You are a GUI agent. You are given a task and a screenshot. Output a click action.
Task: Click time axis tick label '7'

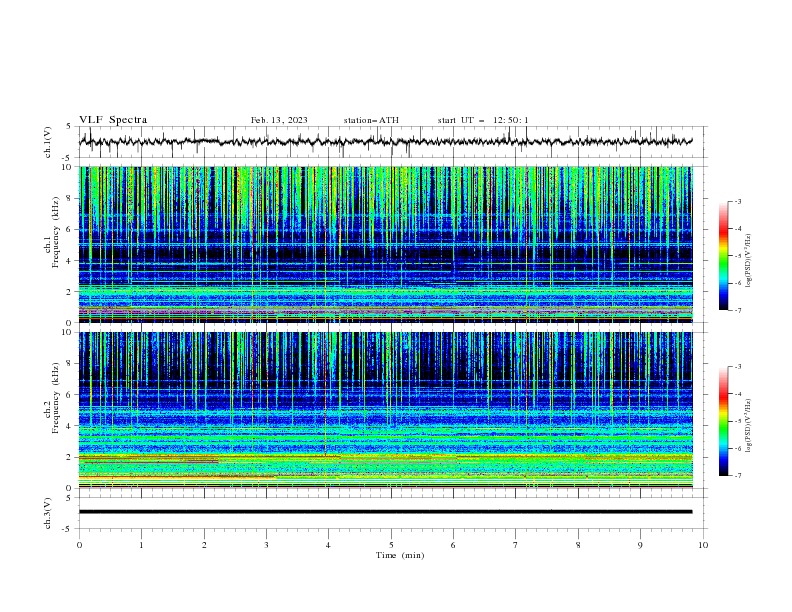516,545
